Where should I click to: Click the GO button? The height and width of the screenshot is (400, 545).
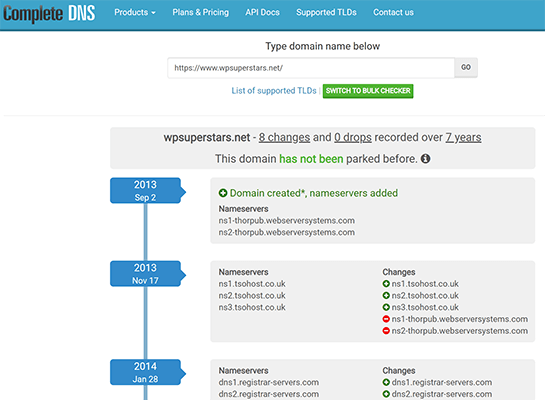(466, 67)
